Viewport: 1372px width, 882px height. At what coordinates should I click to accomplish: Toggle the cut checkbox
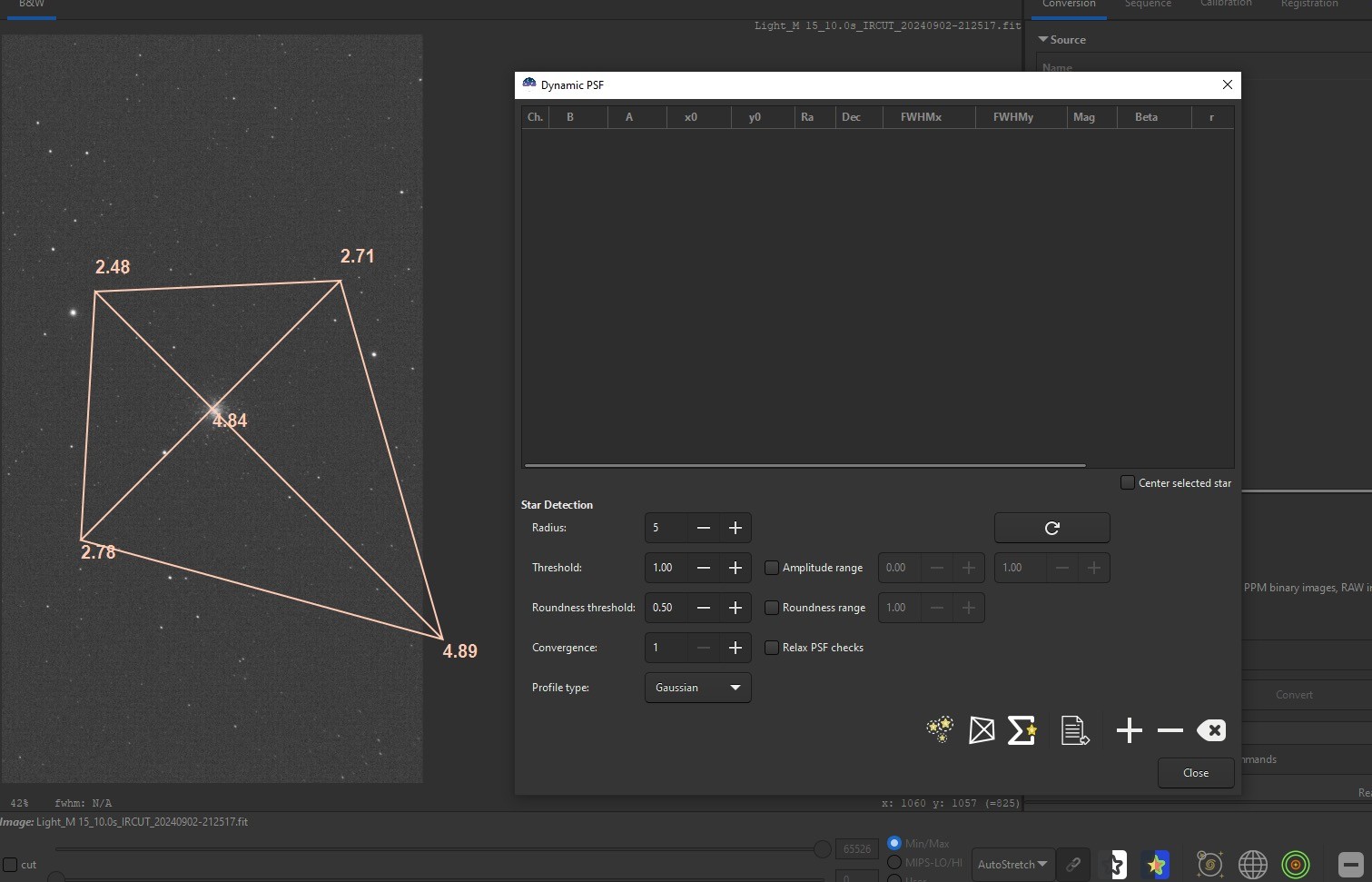click(x=10, y=865)
